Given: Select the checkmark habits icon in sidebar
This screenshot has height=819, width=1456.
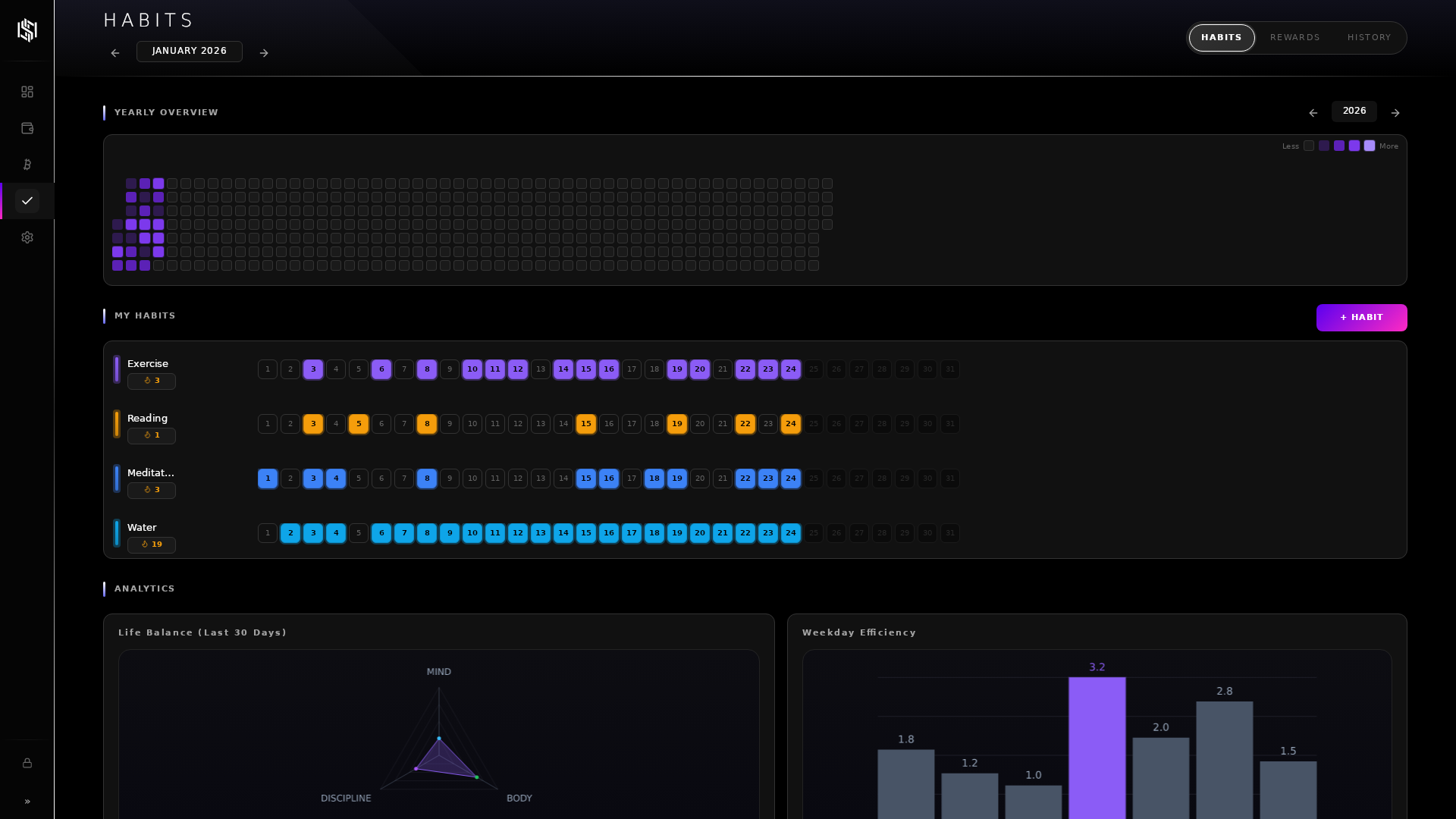Looking at the screenshot, I should pyautogui.click(x=27, y=201).
